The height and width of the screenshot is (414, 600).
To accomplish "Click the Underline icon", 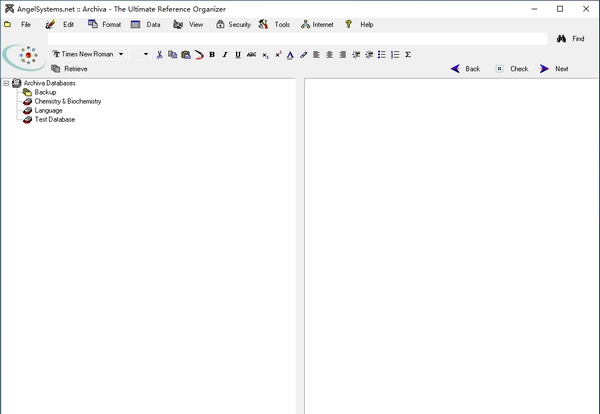I will coord(238,55).
